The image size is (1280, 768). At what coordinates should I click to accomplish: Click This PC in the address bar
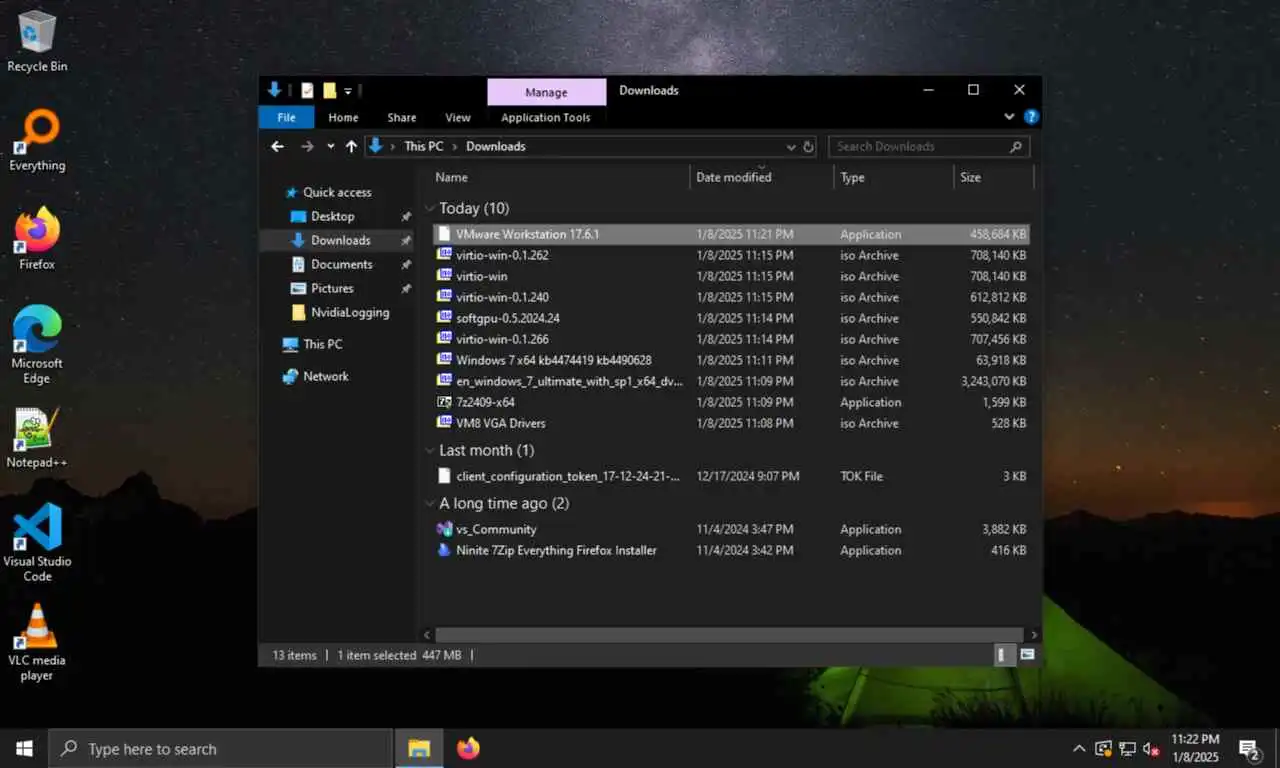(424, 146)
